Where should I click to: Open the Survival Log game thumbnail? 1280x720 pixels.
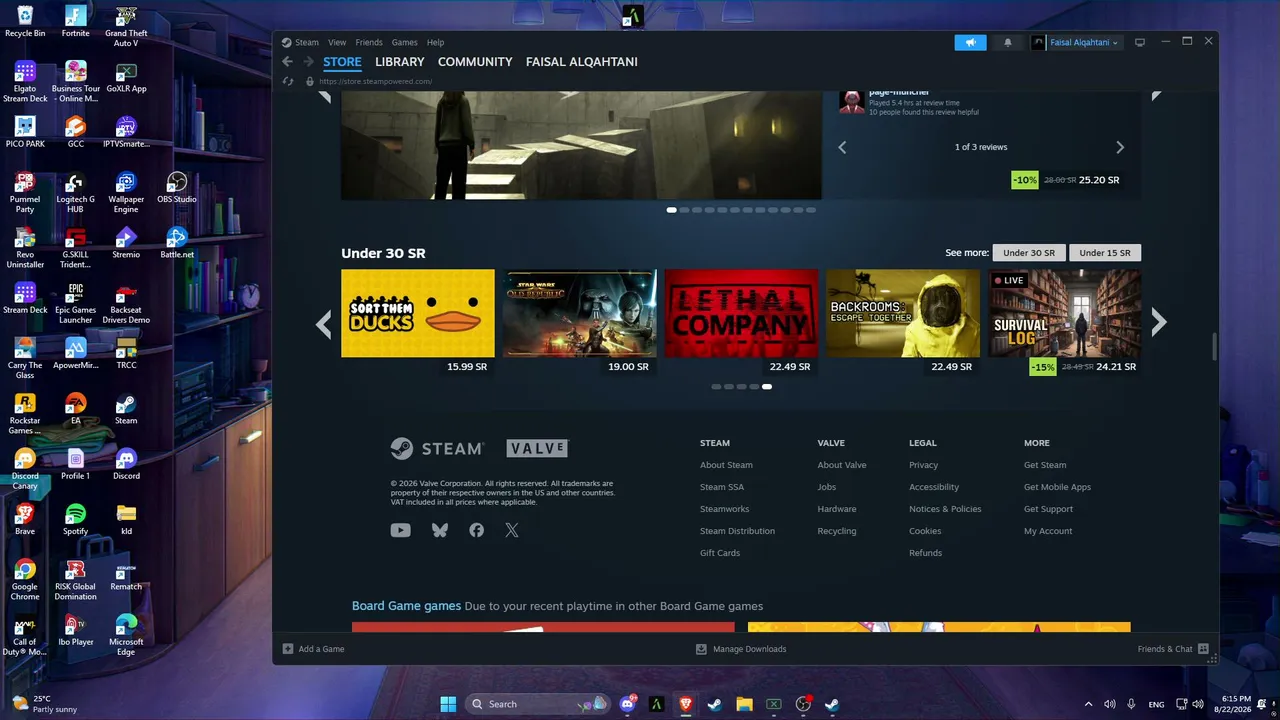tap(1065, 313)
